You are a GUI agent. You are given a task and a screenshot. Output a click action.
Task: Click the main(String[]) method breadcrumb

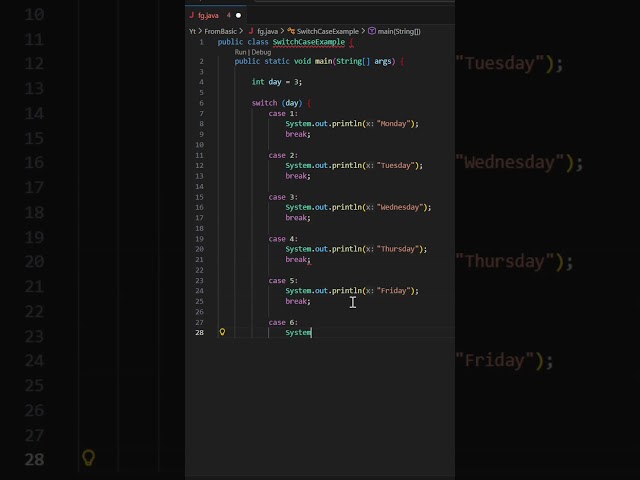pyautogui.click(x=399, y=31)
